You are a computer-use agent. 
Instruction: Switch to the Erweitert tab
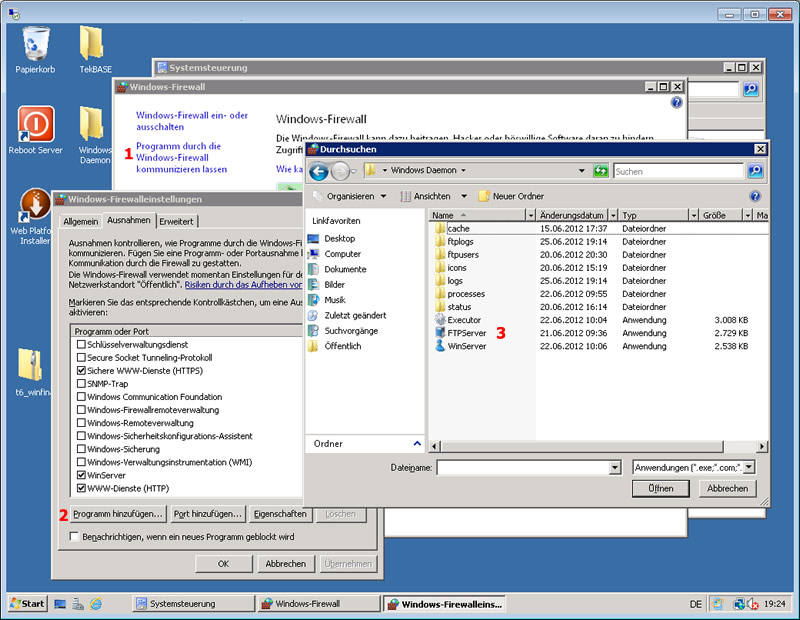pyautogui.click(x=177, y=221)
